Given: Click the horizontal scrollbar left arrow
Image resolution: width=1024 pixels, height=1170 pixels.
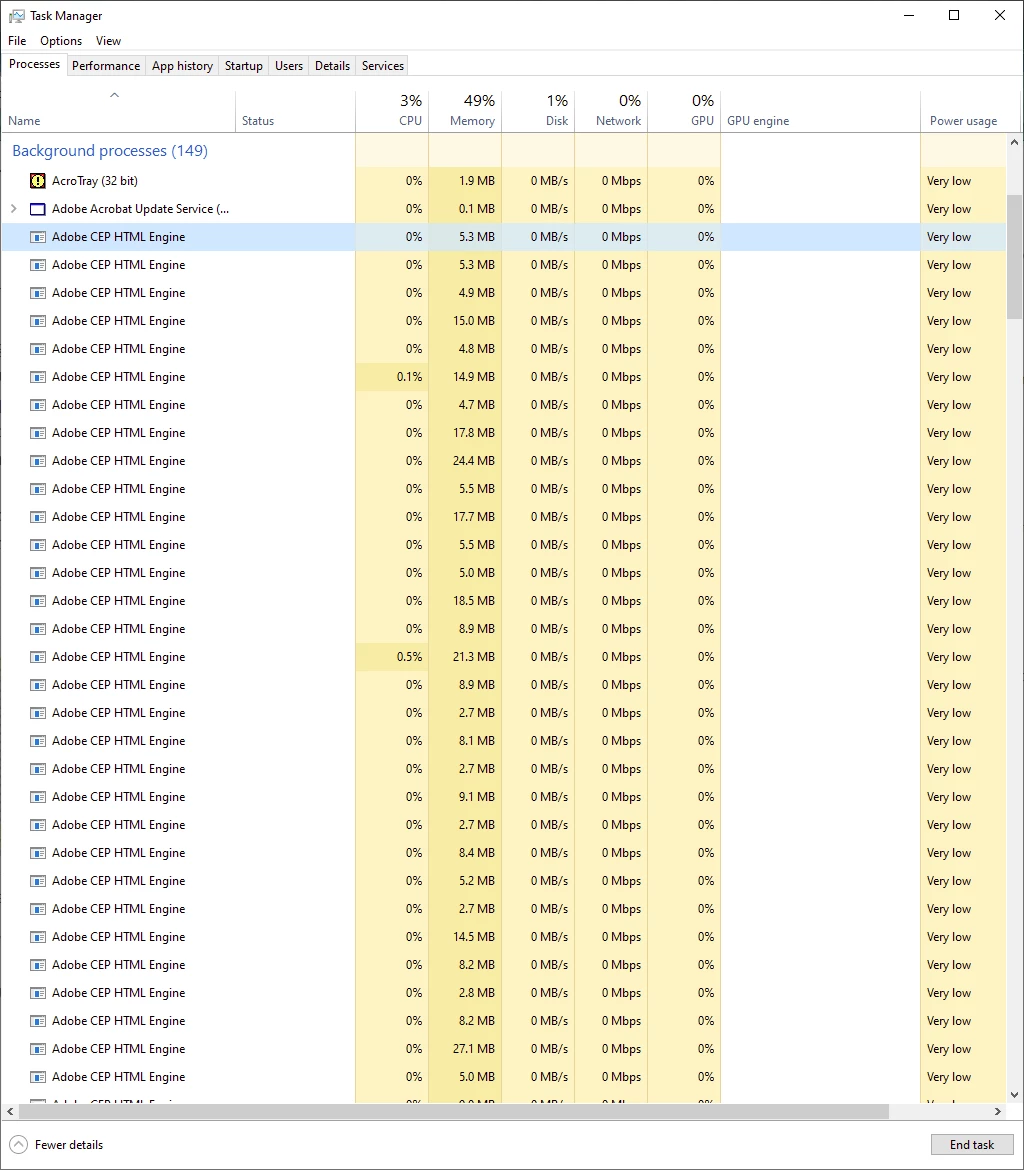Looking at the screenshot, I should click(10, 1111).
